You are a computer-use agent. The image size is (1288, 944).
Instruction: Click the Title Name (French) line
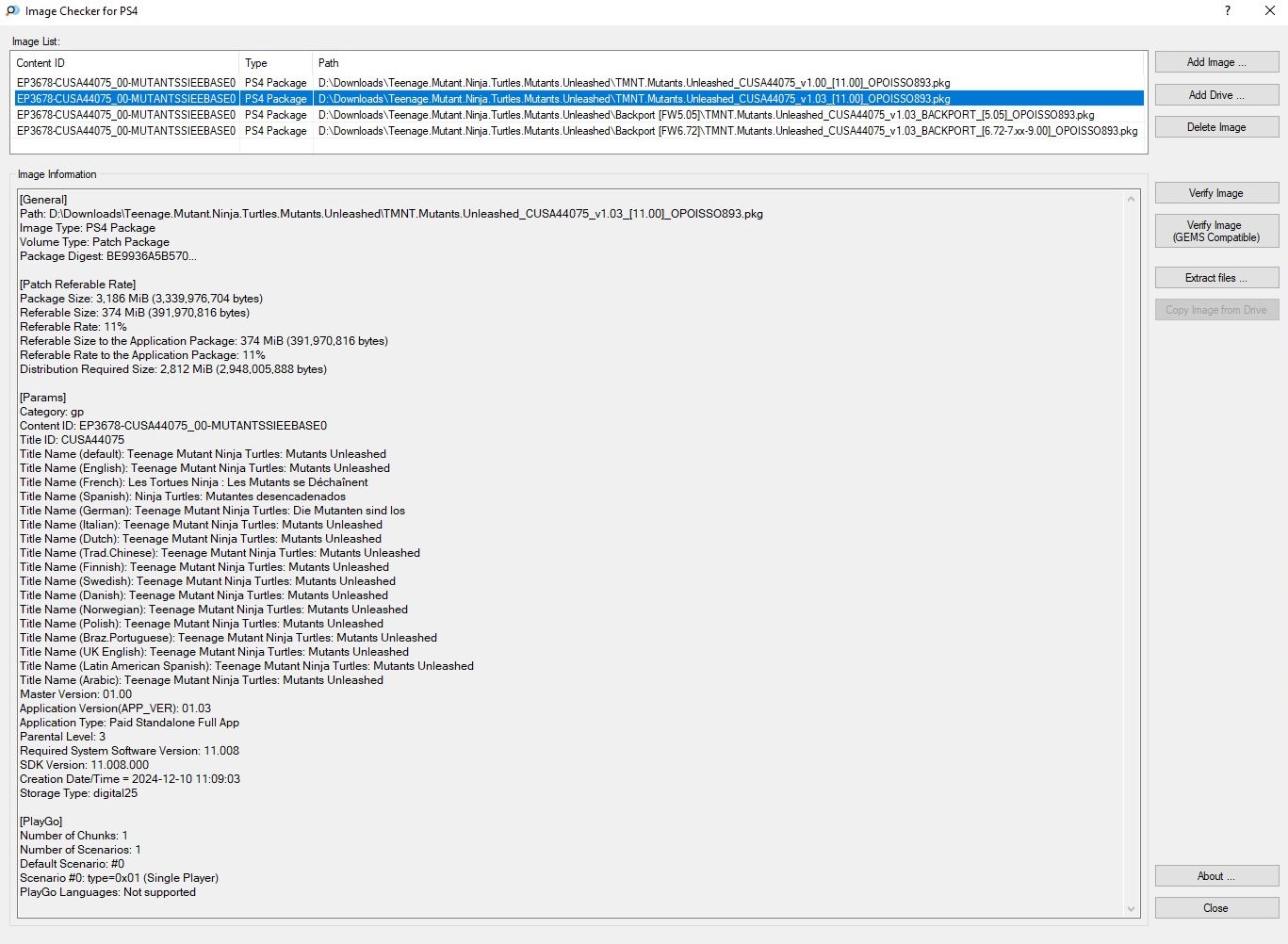coord(194,482)
